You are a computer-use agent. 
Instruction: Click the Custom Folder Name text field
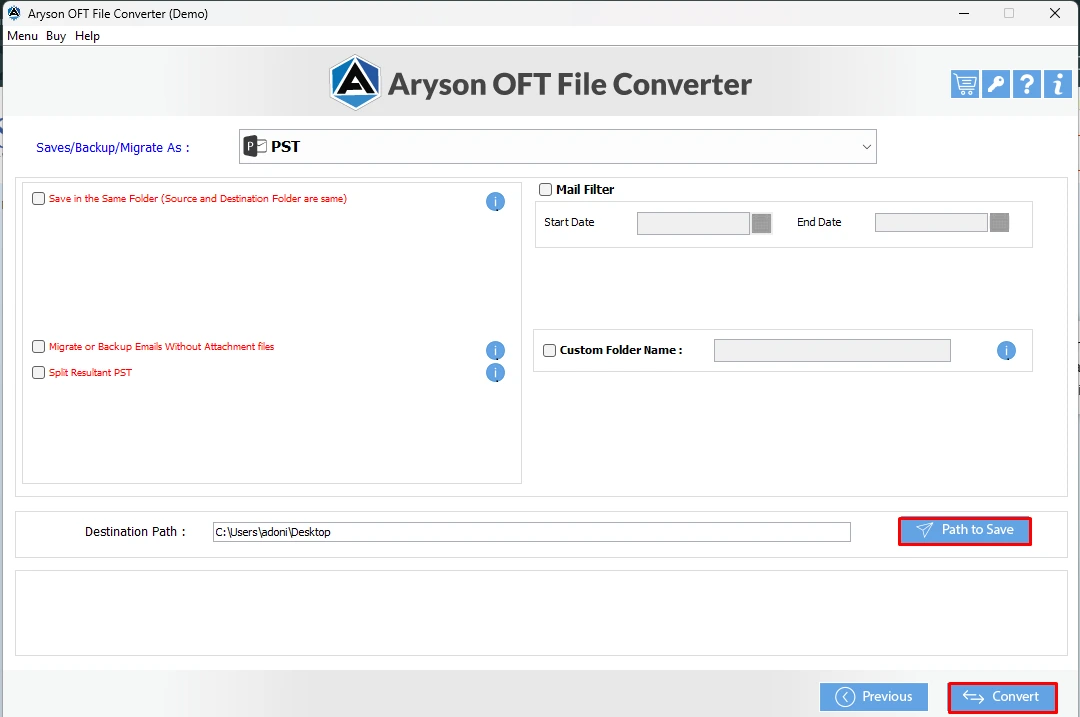pyautogui.click(x=832, y=351)
